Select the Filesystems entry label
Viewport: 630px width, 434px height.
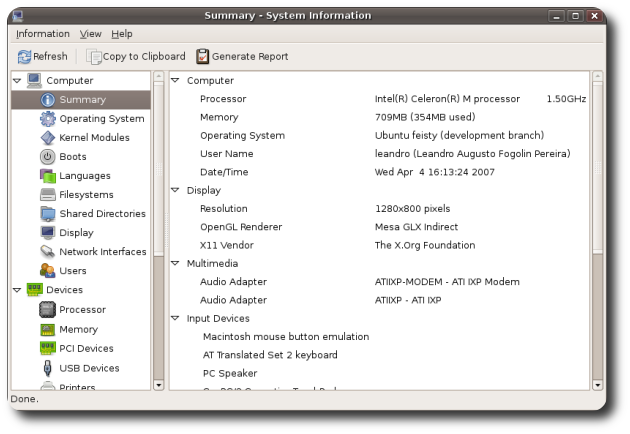86,195
